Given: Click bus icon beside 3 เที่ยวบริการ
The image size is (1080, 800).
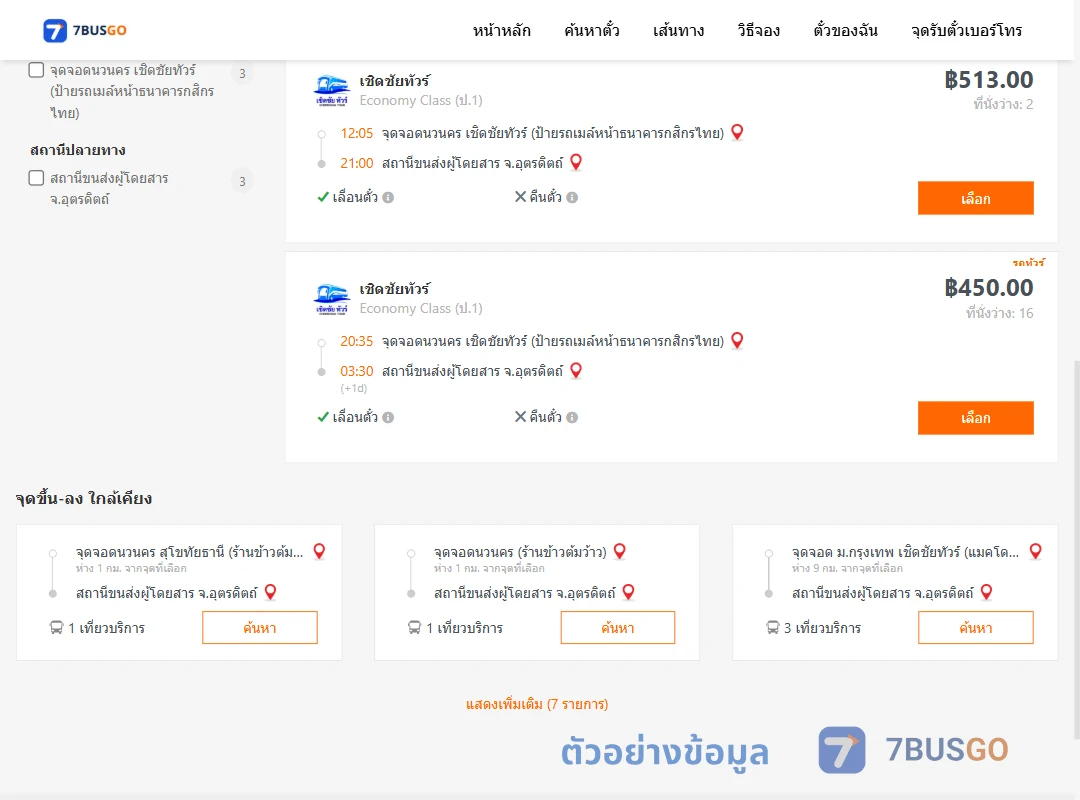Looking at the screenshot, I should point(773,628).
